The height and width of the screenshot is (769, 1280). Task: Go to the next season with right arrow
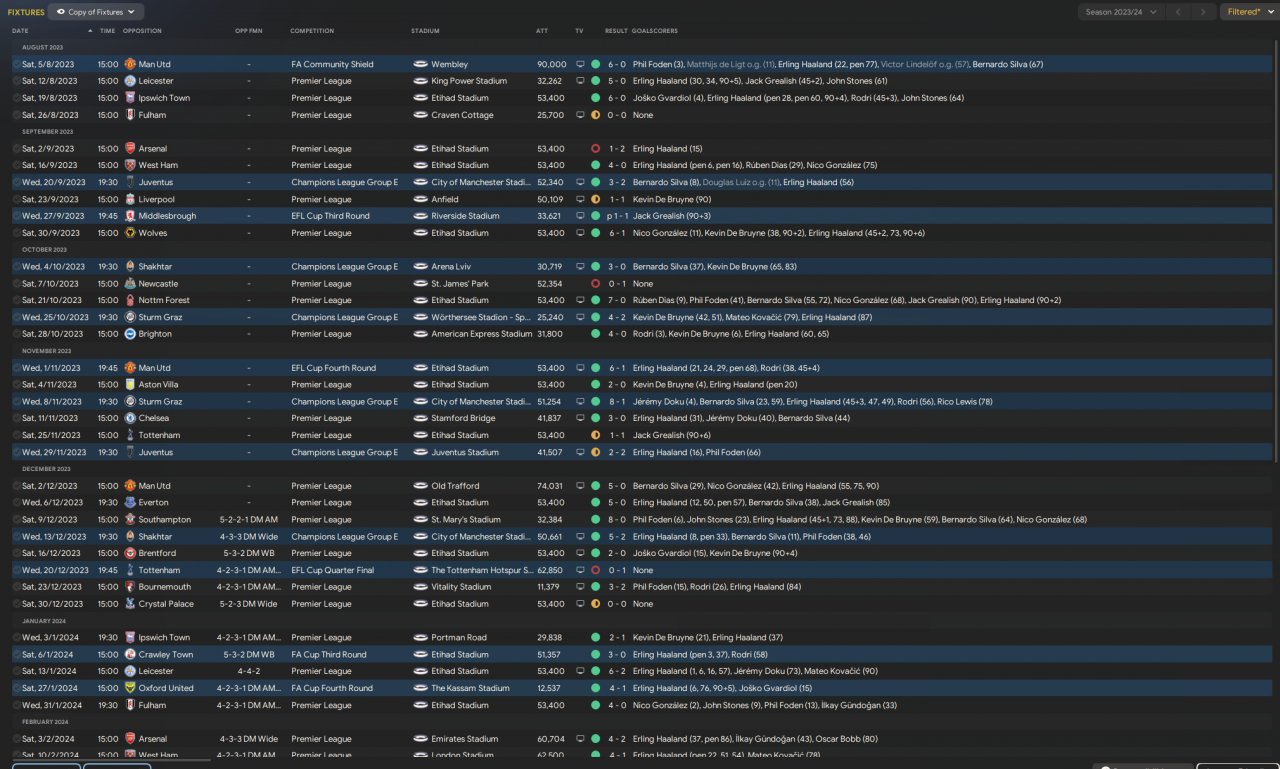point(1203,12)
